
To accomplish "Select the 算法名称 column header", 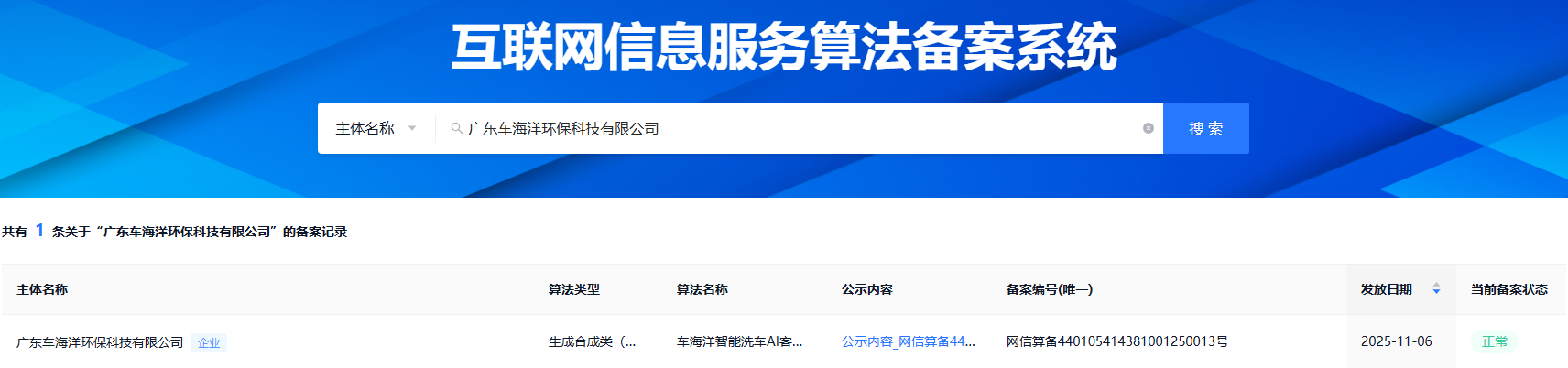I will coord(702,289).
